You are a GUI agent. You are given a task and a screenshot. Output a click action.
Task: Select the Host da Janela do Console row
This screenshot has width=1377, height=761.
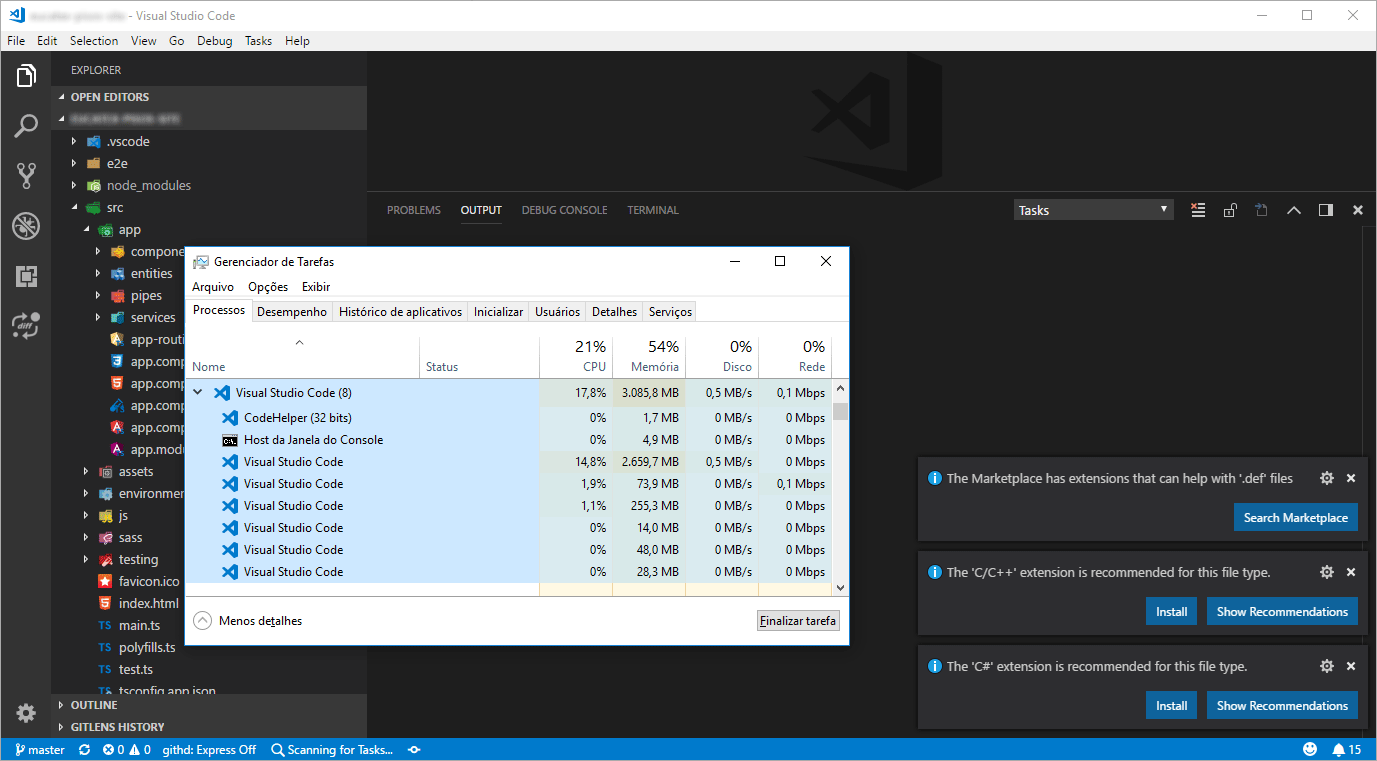click(510, 440)
